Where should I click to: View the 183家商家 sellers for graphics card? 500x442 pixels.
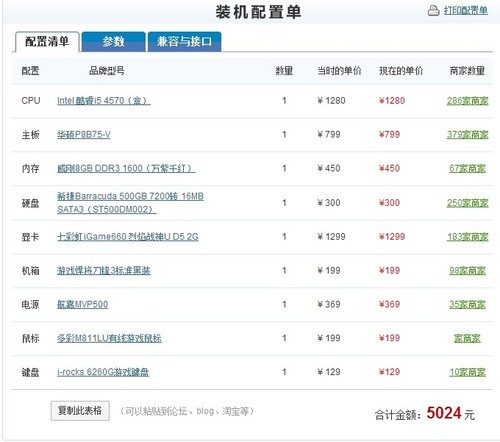[467, 237]
